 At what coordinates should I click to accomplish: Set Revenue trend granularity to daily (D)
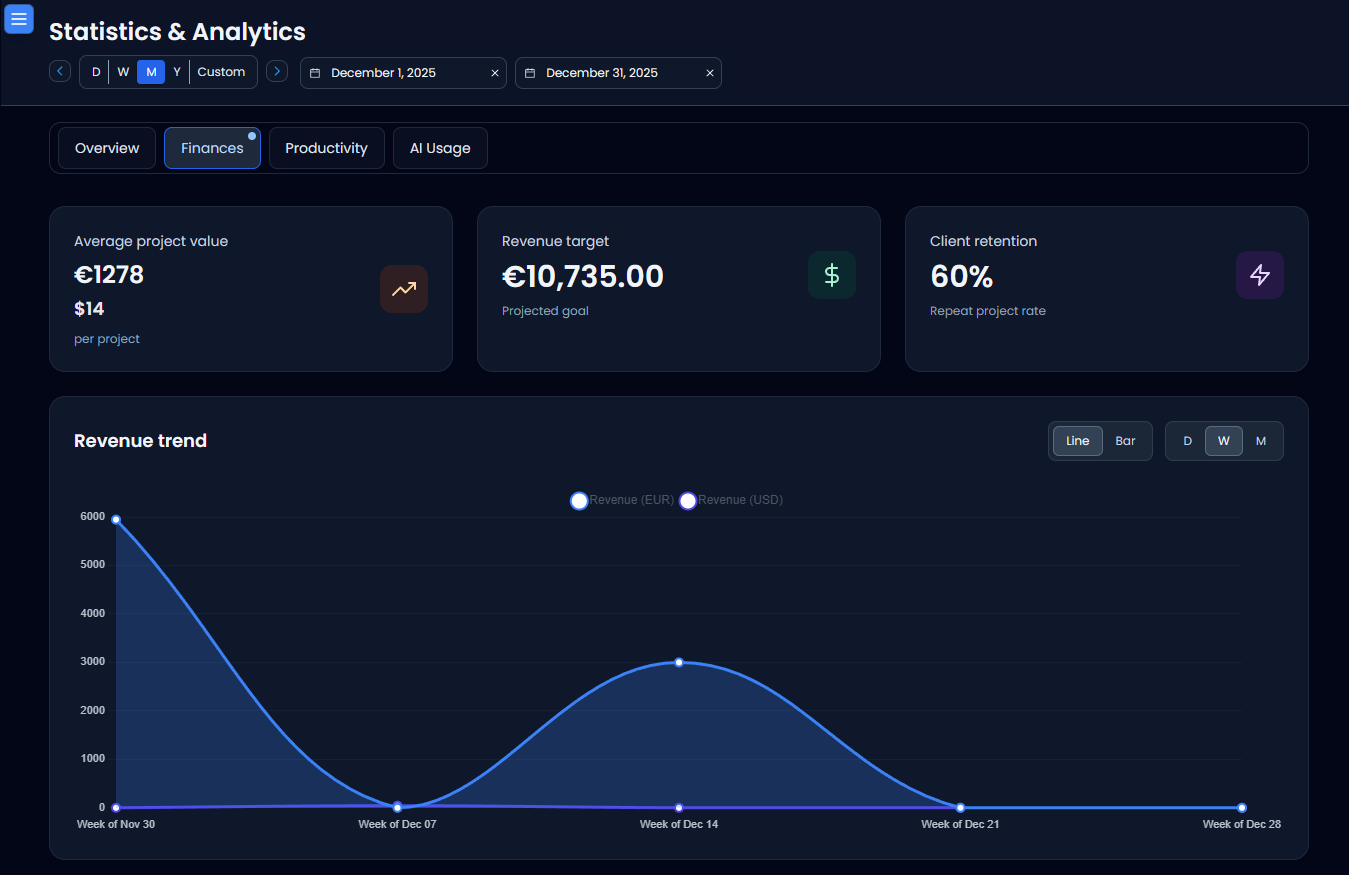pos(1187,440)
